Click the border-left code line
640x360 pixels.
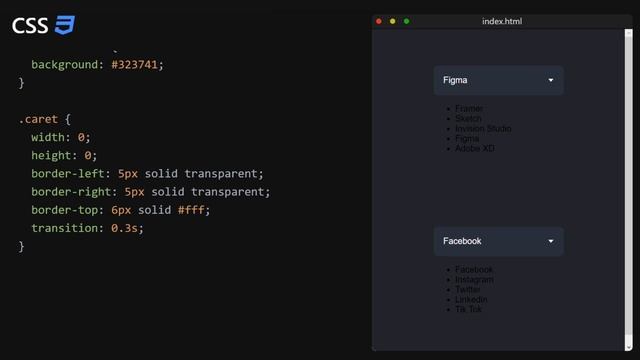(147, 173)
